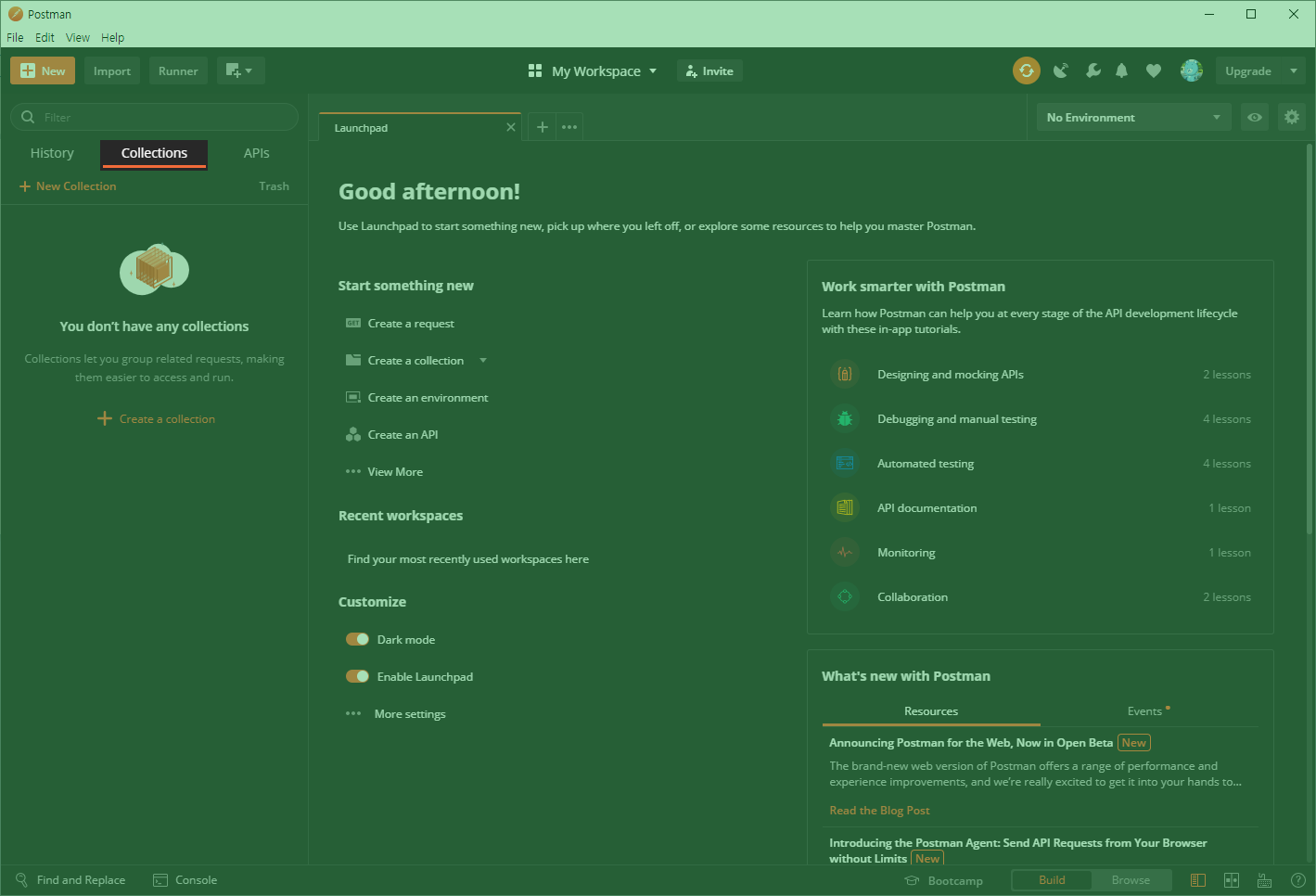Click View More under Start something new
Viewport: 1316px width, 896px height.
pos(385,472)
